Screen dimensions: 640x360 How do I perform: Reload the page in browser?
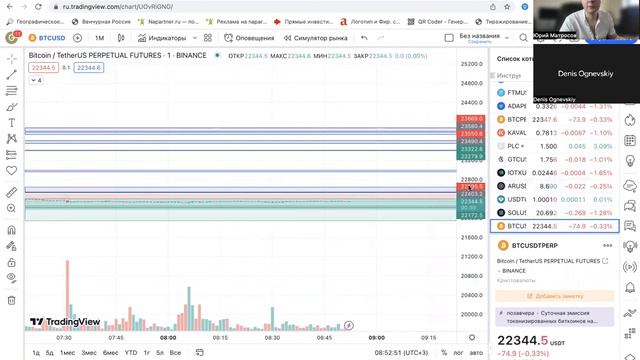38,7
